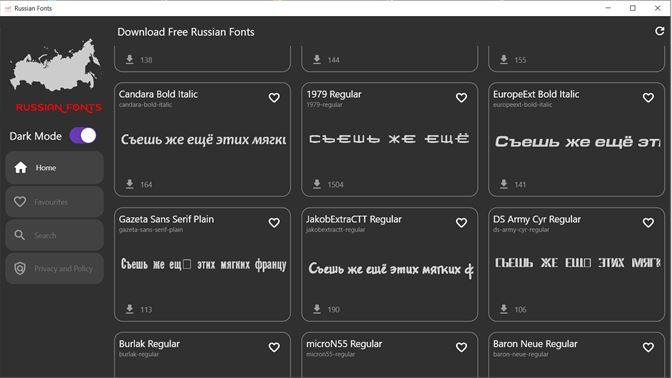
Task: Click the shield icon beside Privacy and Policy
Action: 20,269
